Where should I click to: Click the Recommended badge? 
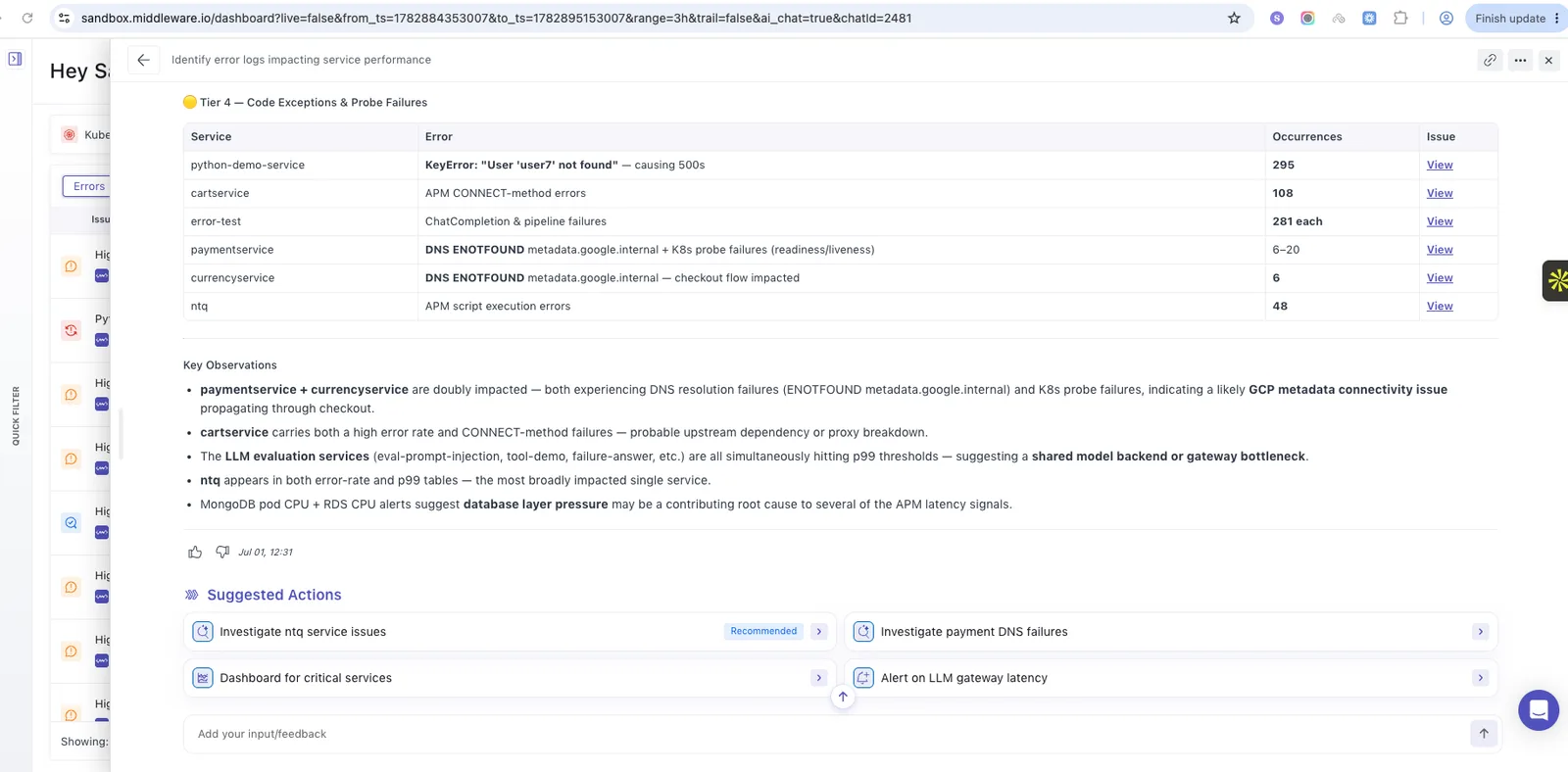(763, 632)
